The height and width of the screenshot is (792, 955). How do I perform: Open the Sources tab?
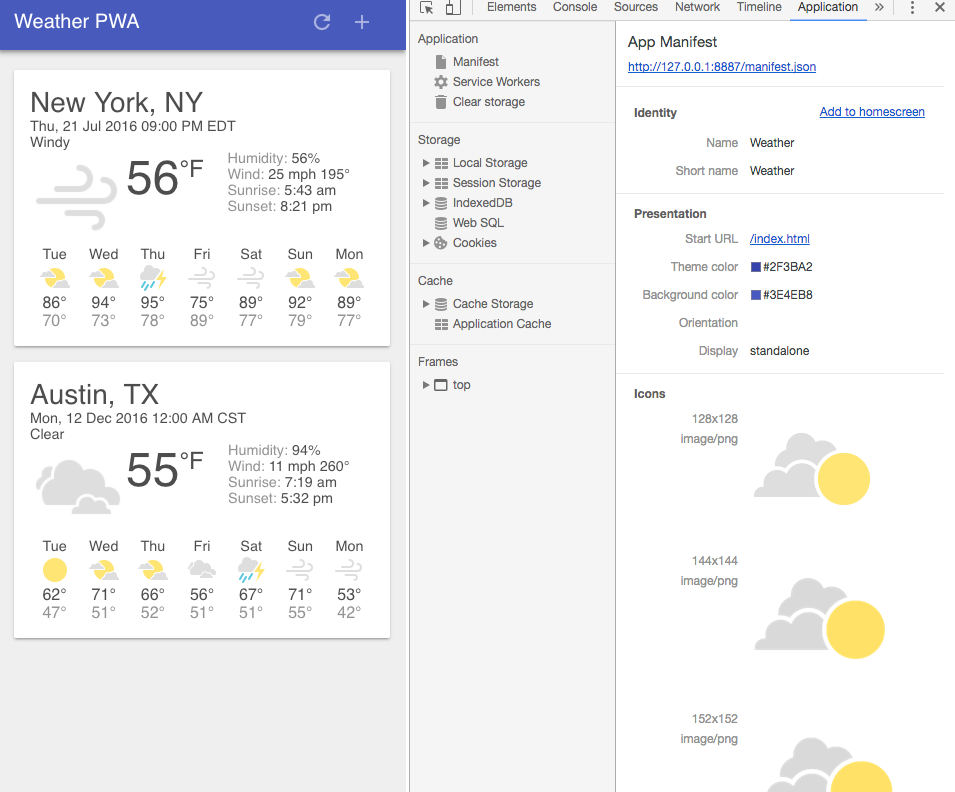click(635, 7)
